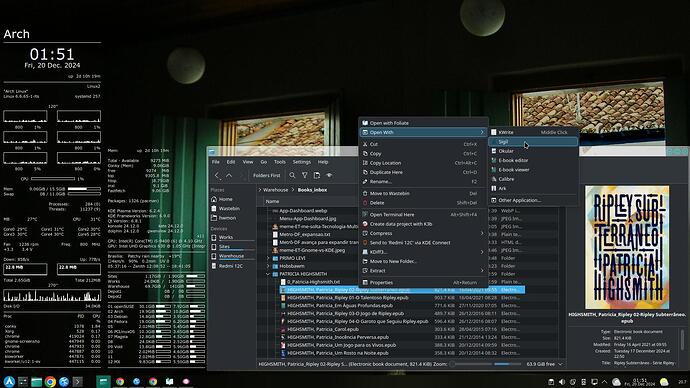The image size is (690, 388).
Task: Select E-book viewer from the submenu
Action: click(x=533, y=169)
